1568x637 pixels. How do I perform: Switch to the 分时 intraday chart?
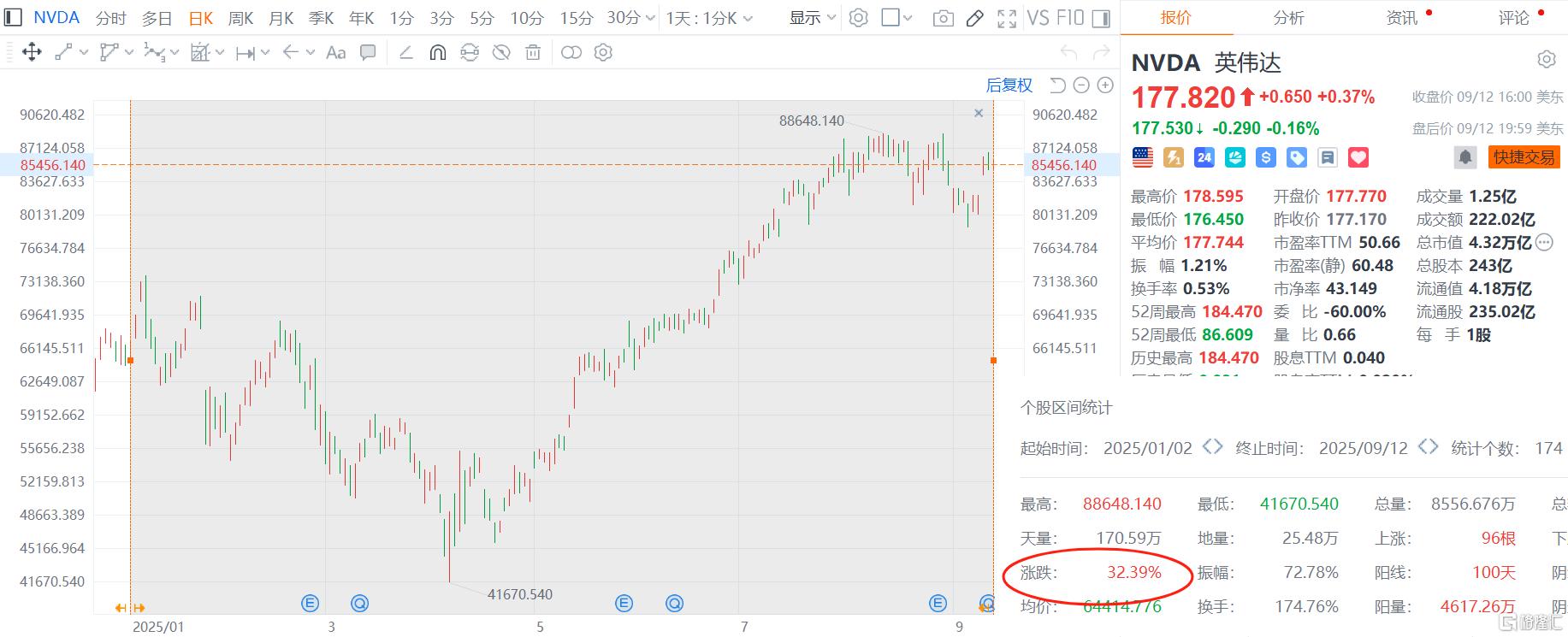(x=111, y=18)
